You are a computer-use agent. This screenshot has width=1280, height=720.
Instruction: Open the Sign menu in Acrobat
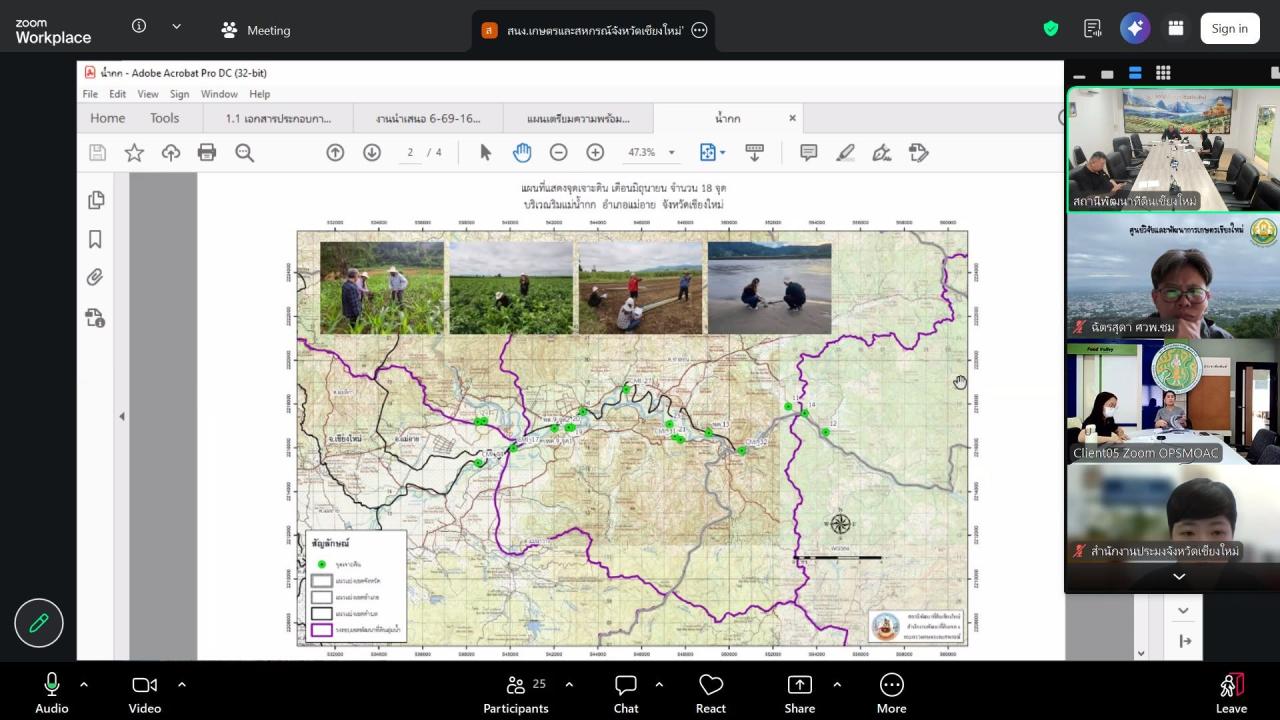(x=179, y=94)
